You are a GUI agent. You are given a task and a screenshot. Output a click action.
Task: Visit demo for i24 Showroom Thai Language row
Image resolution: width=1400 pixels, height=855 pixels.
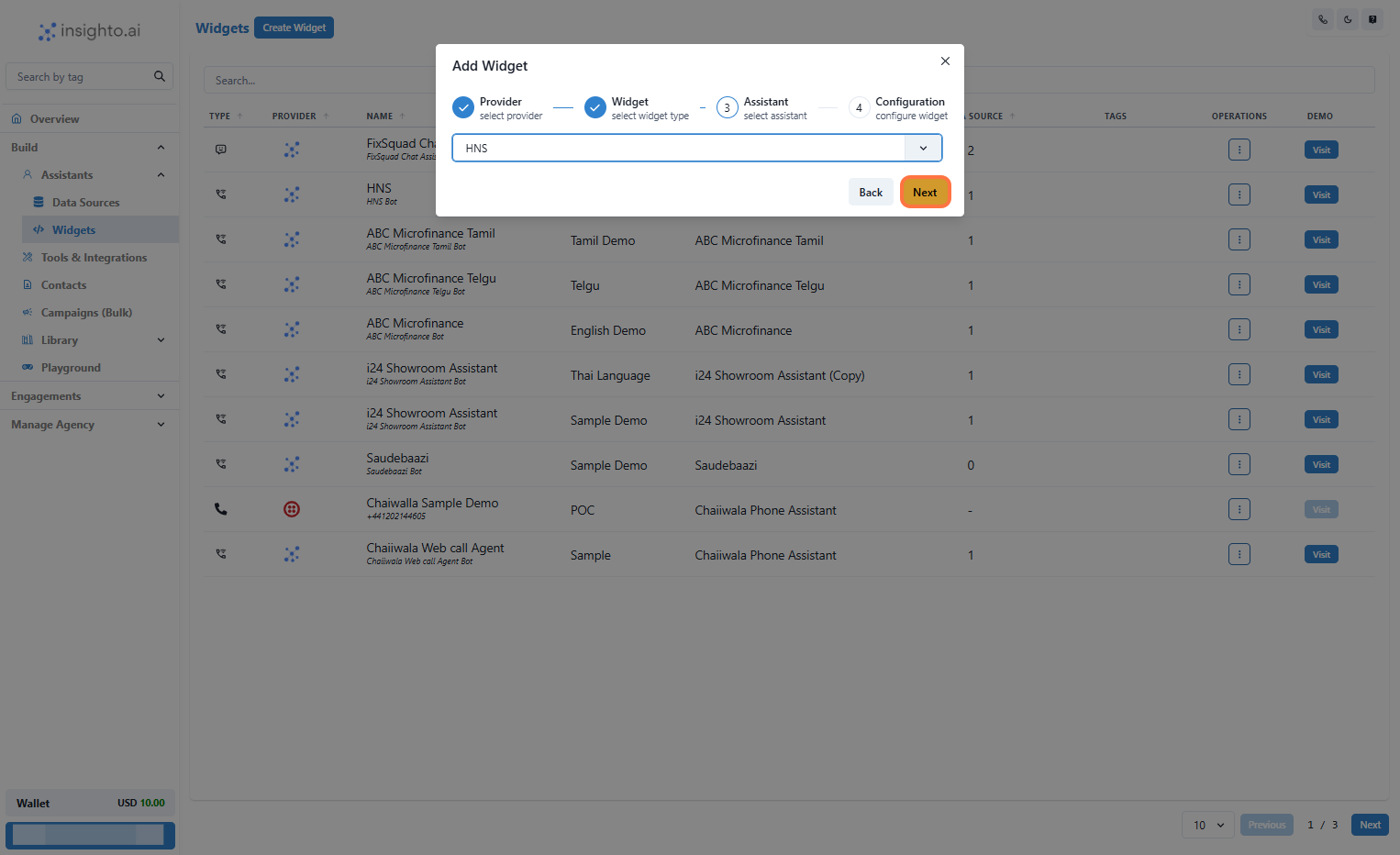(x=1321, y=374)
